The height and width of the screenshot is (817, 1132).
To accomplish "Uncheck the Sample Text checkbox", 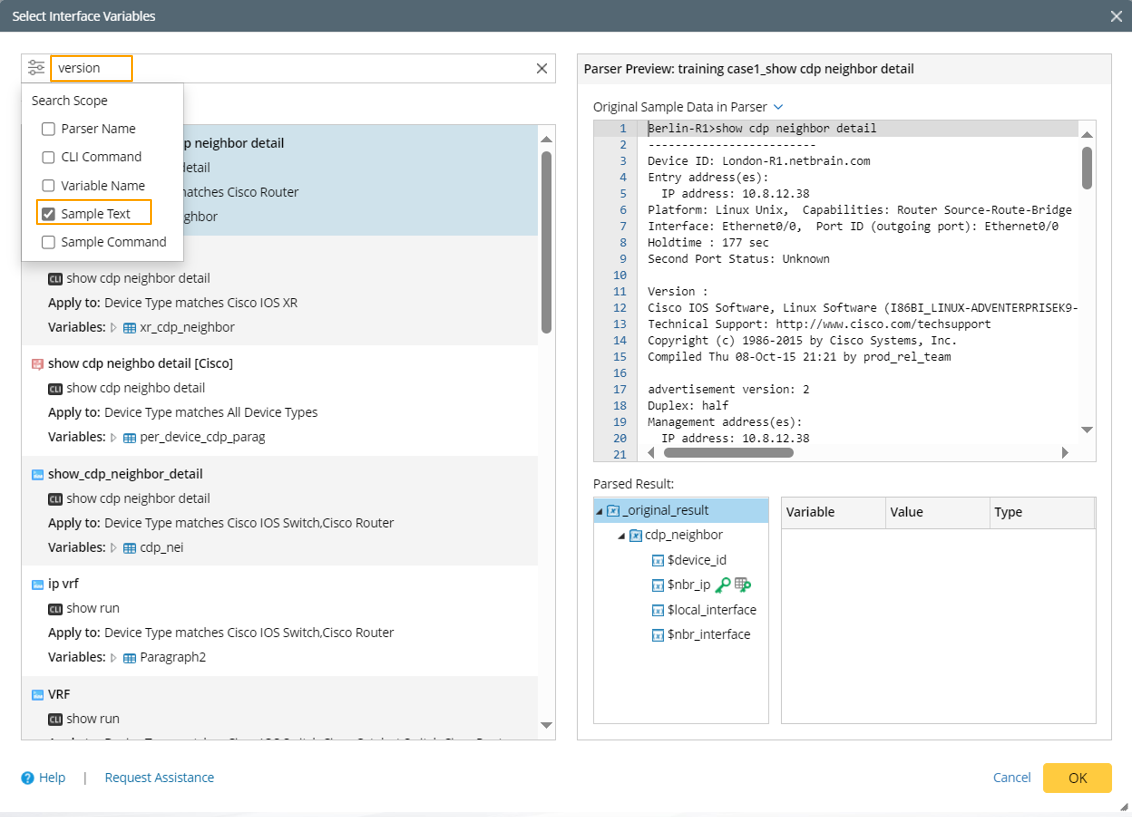I will [x=48, y=214].
